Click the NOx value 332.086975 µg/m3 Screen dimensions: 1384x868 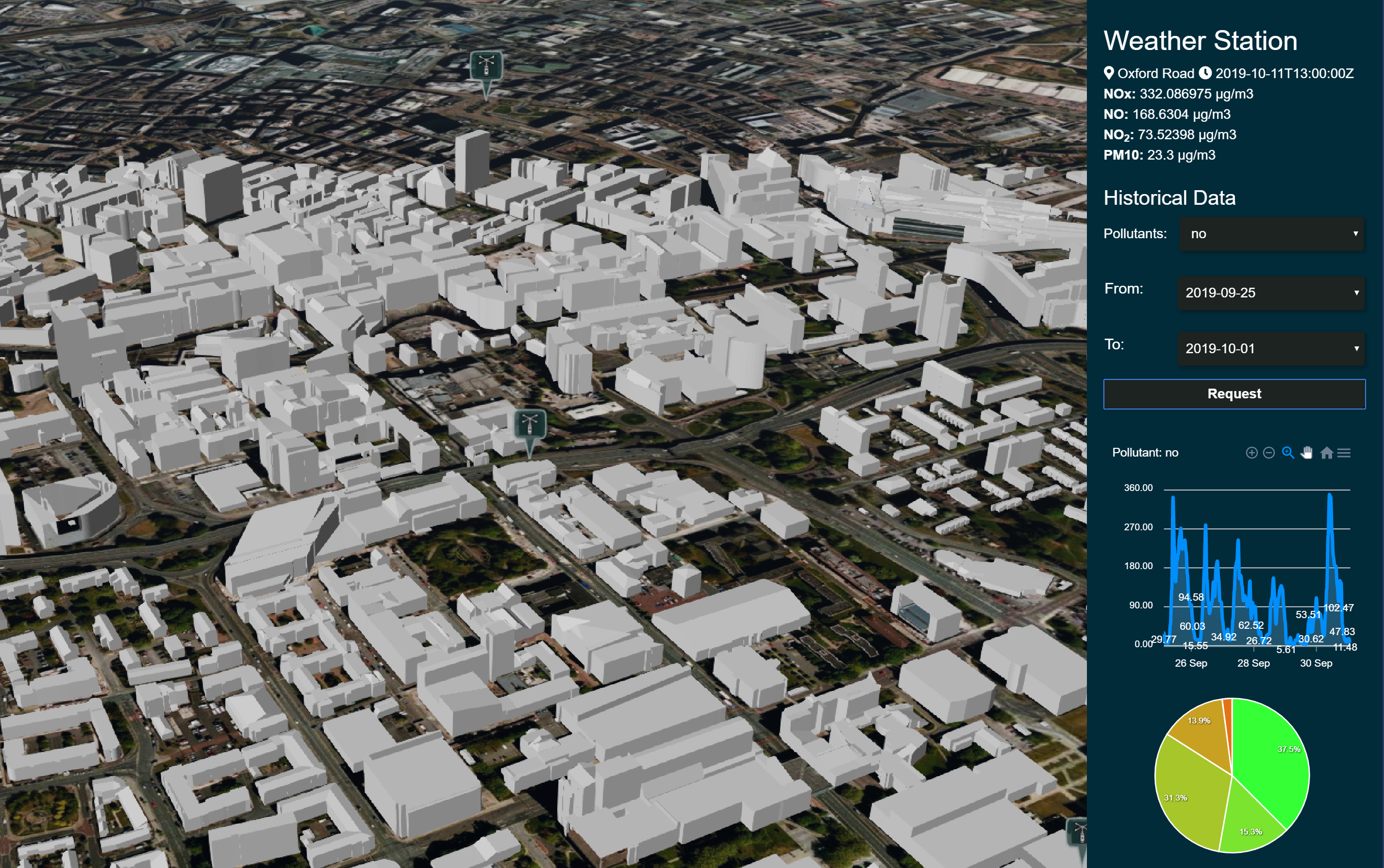pyautogui.click(x=1196, y=94)
